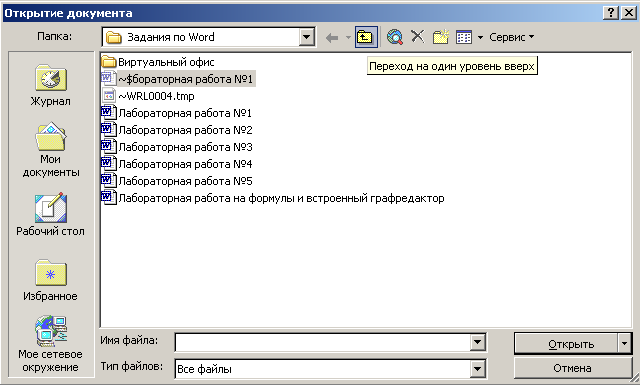The image size is (640, 385).
Task: Expand the Имя файла dropdown
Action: 477,343
